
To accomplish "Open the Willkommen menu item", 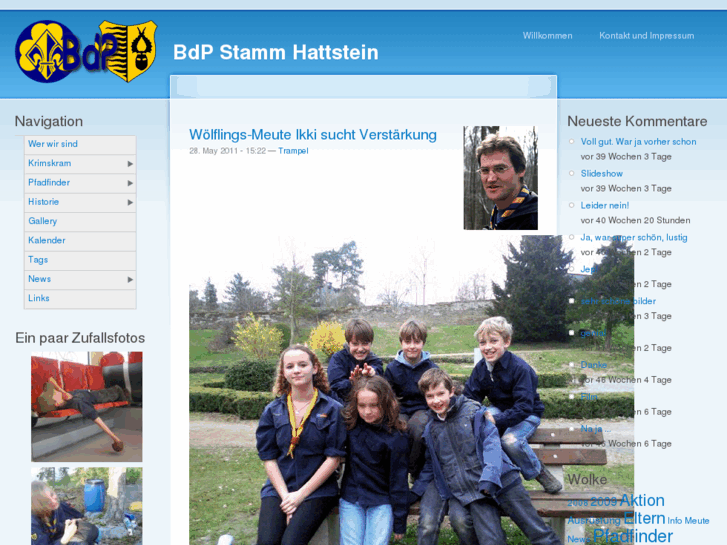I will click(548, 36).
